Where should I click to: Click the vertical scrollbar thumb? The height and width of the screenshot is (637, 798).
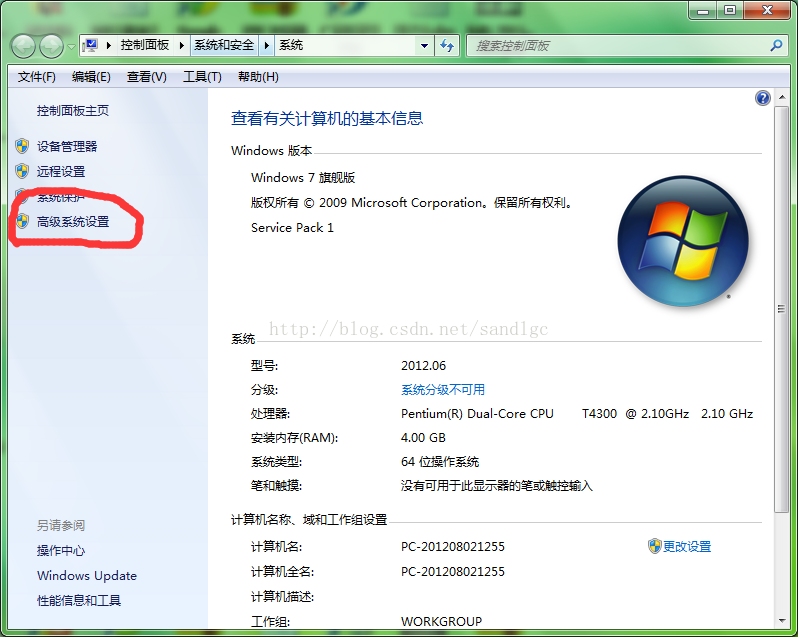click(782, 309)
